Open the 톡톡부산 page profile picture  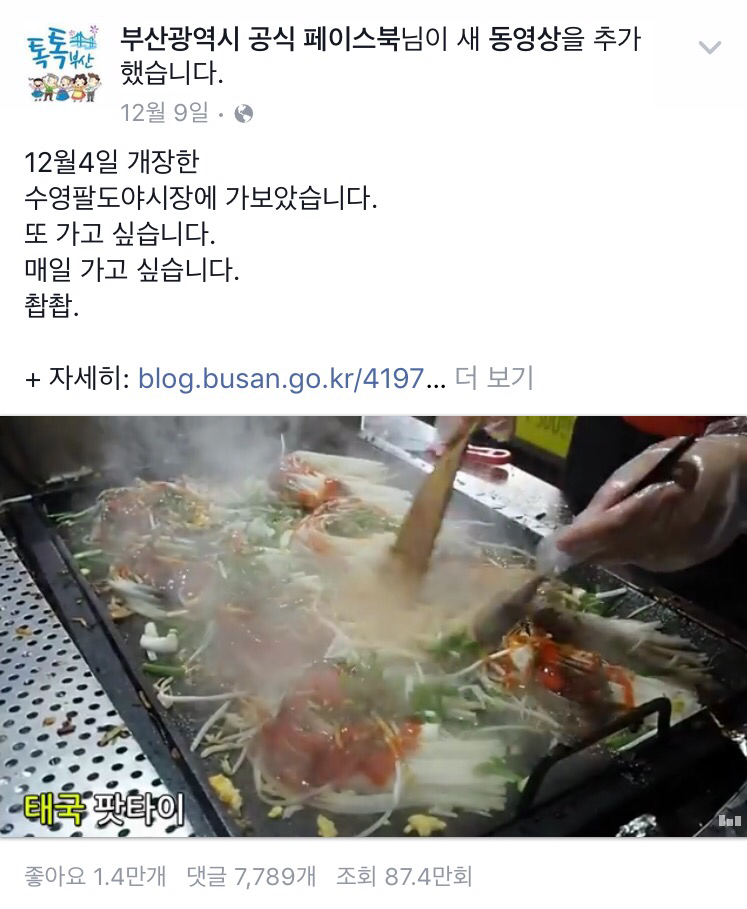[x=64, y=64]
